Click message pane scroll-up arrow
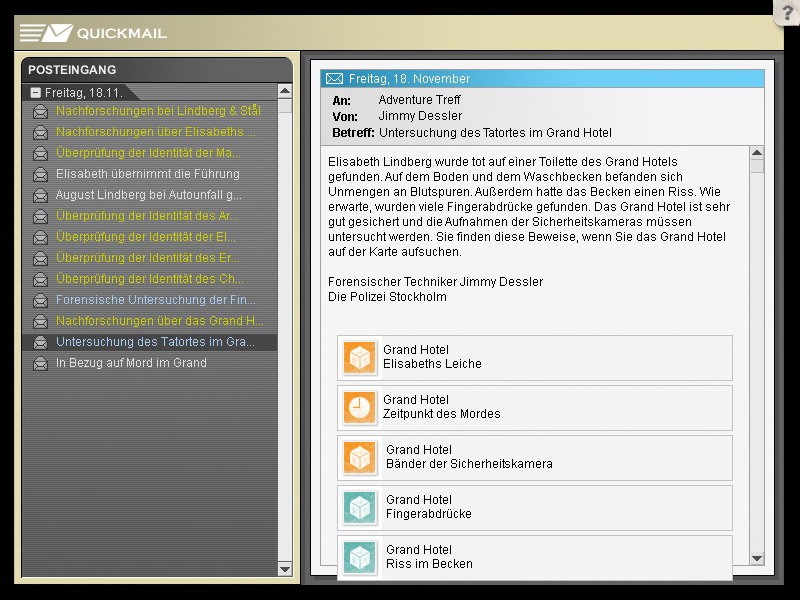This screenshot has width=800, height=600. click(x=756, y=154)
